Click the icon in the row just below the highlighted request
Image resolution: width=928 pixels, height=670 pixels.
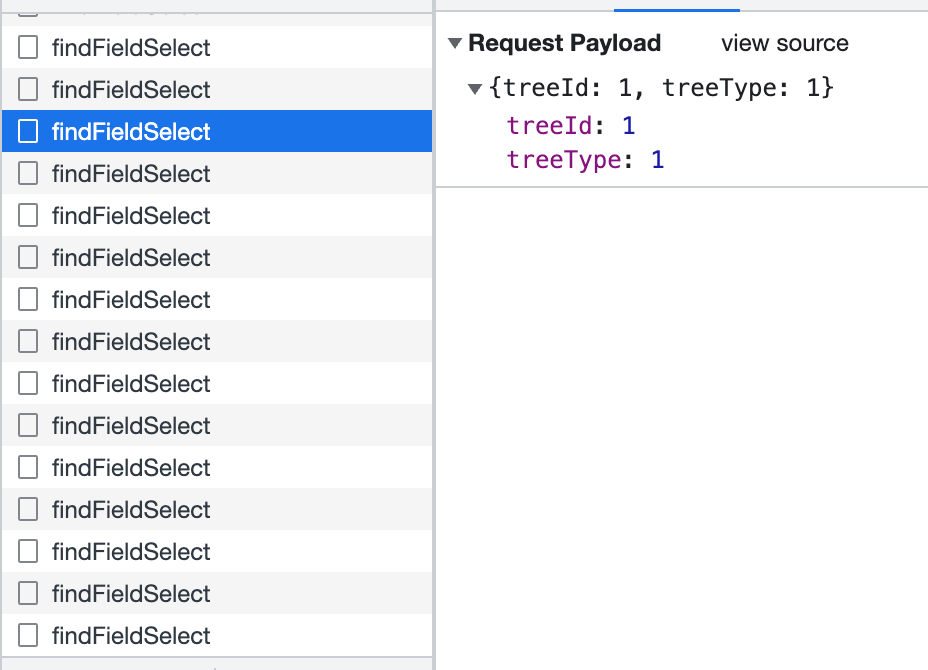tap(29, 174)
